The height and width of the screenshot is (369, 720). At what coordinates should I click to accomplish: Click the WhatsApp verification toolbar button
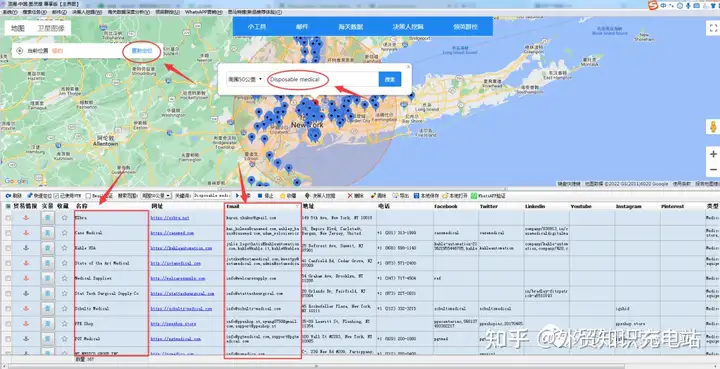(x=488, y=196)
